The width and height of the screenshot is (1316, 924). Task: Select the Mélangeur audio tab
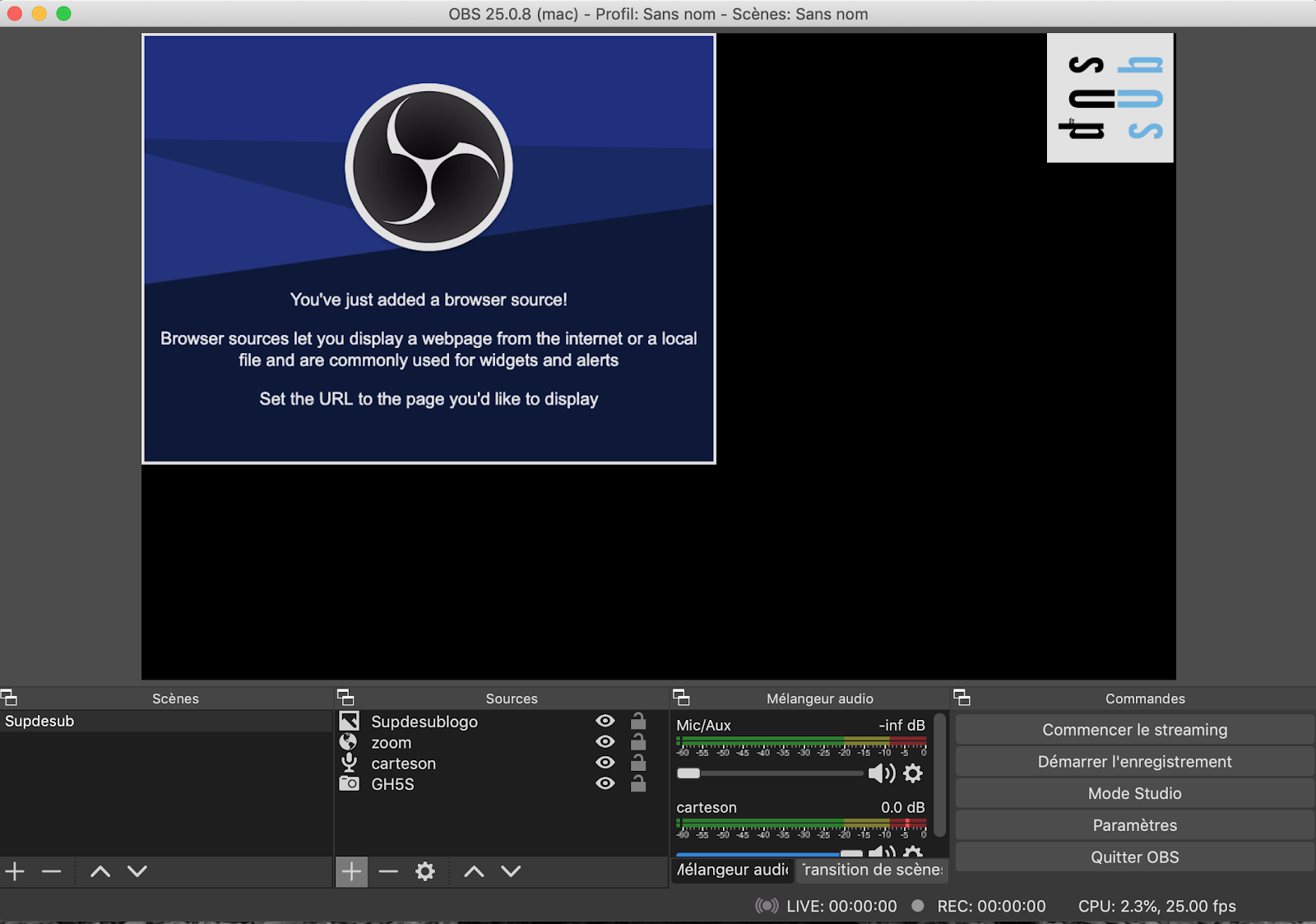pyautogui.click(x=732, y=870)
